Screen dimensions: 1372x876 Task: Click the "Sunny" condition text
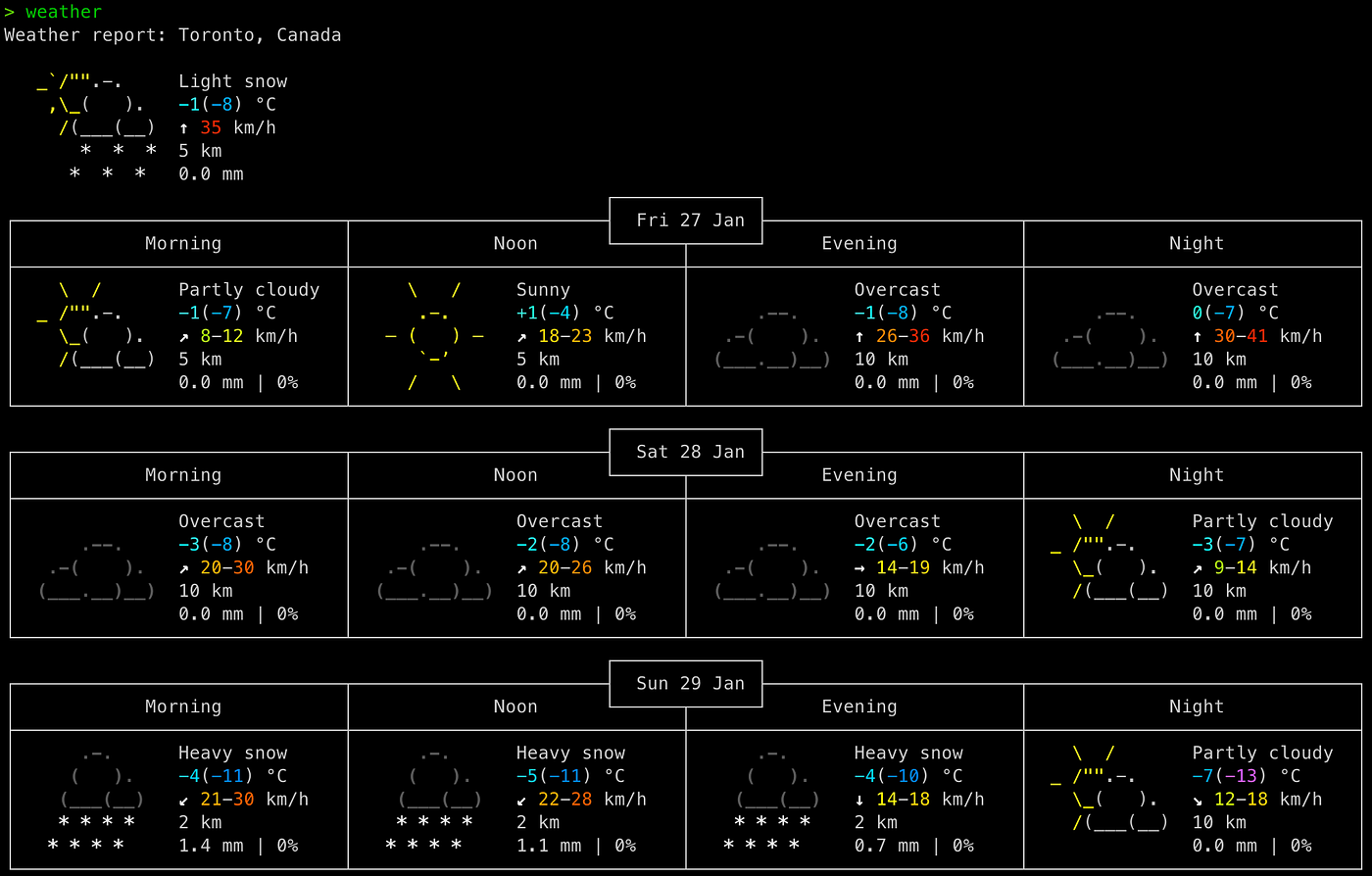543,290
